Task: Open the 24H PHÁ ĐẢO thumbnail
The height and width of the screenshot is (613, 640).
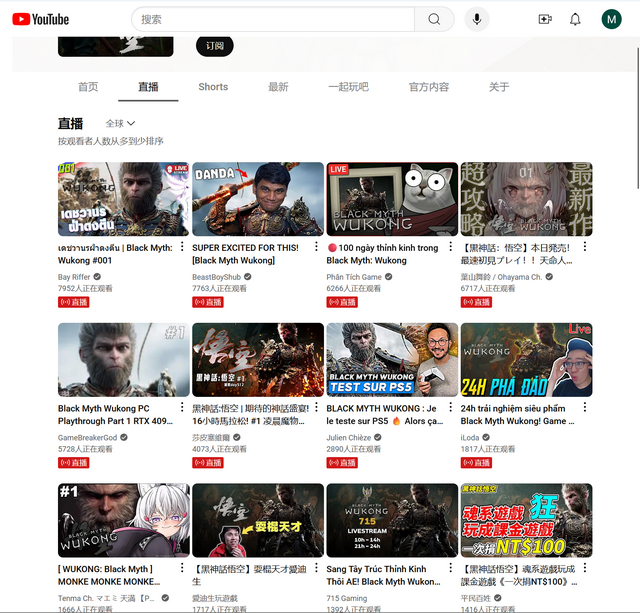Action: pos(527,360)
